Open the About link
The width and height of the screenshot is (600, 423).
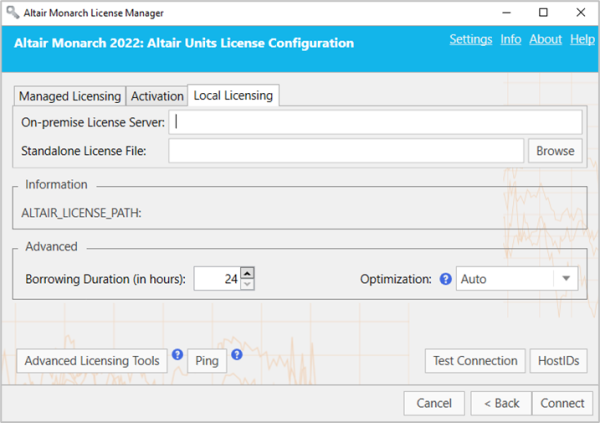545,39
